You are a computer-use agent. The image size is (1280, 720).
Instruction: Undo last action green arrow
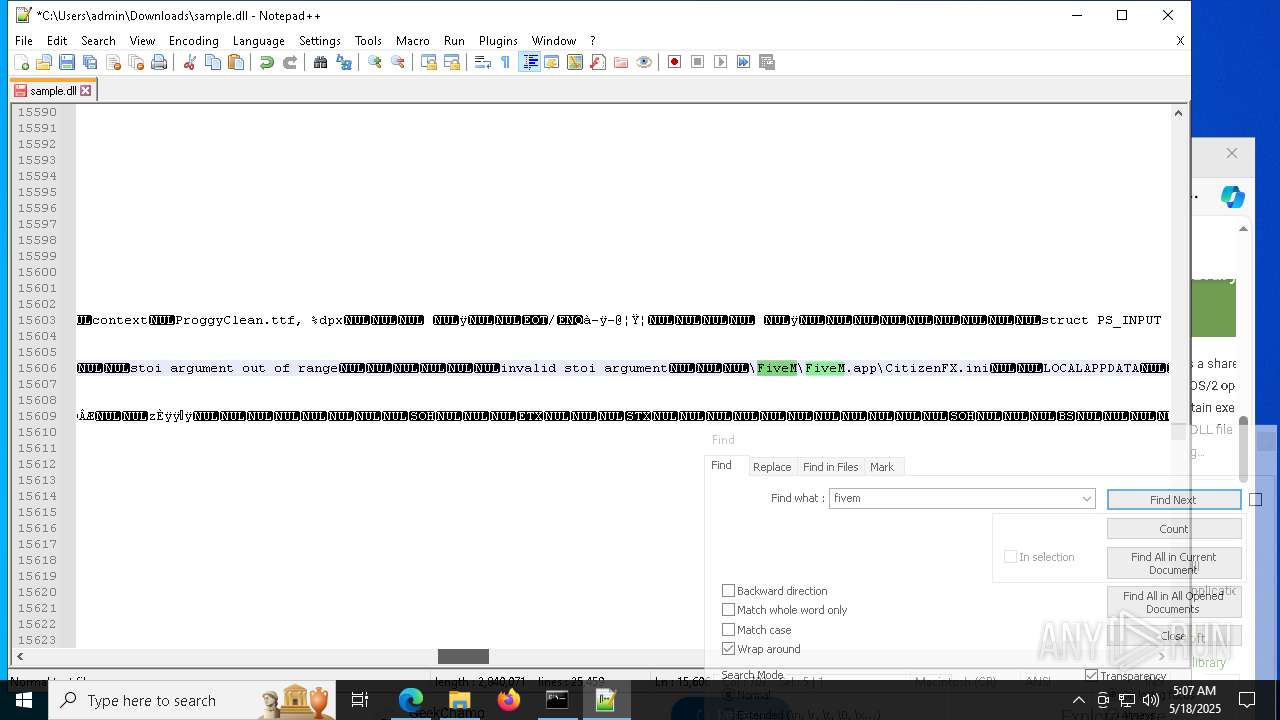(267, 62)
